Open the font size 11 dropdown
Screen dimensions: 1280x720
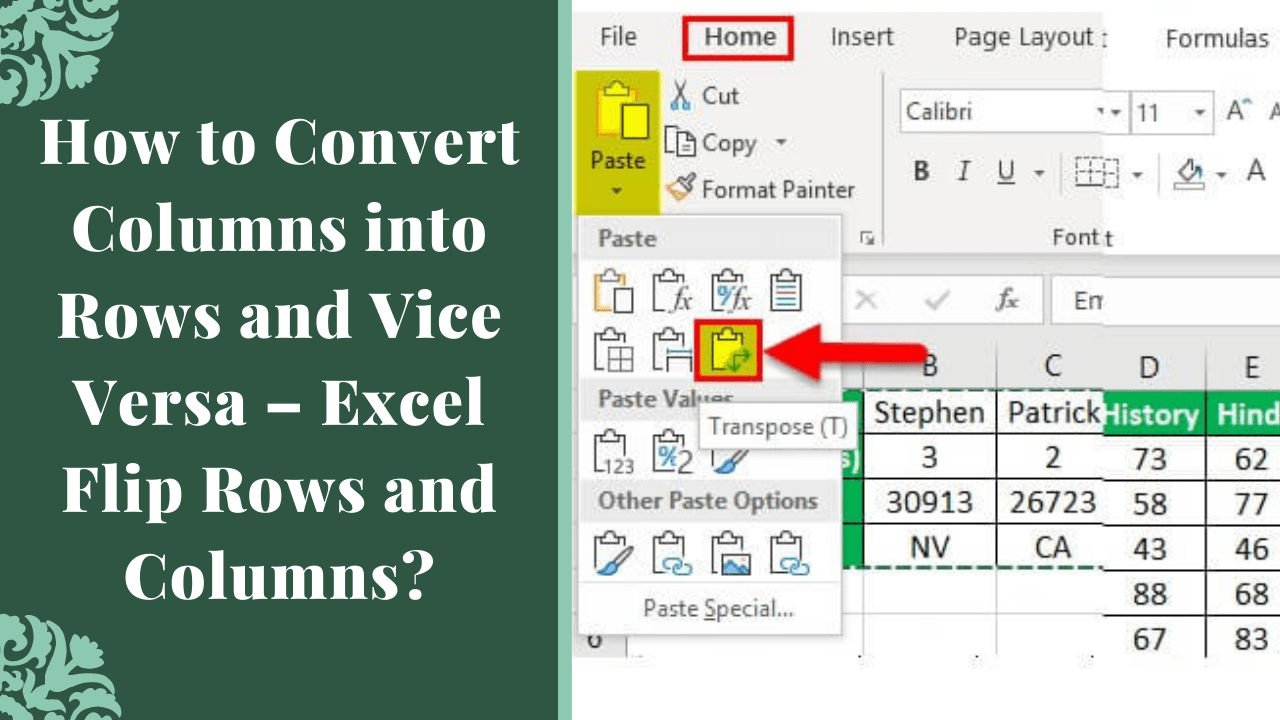click(x=1200, y=113)
